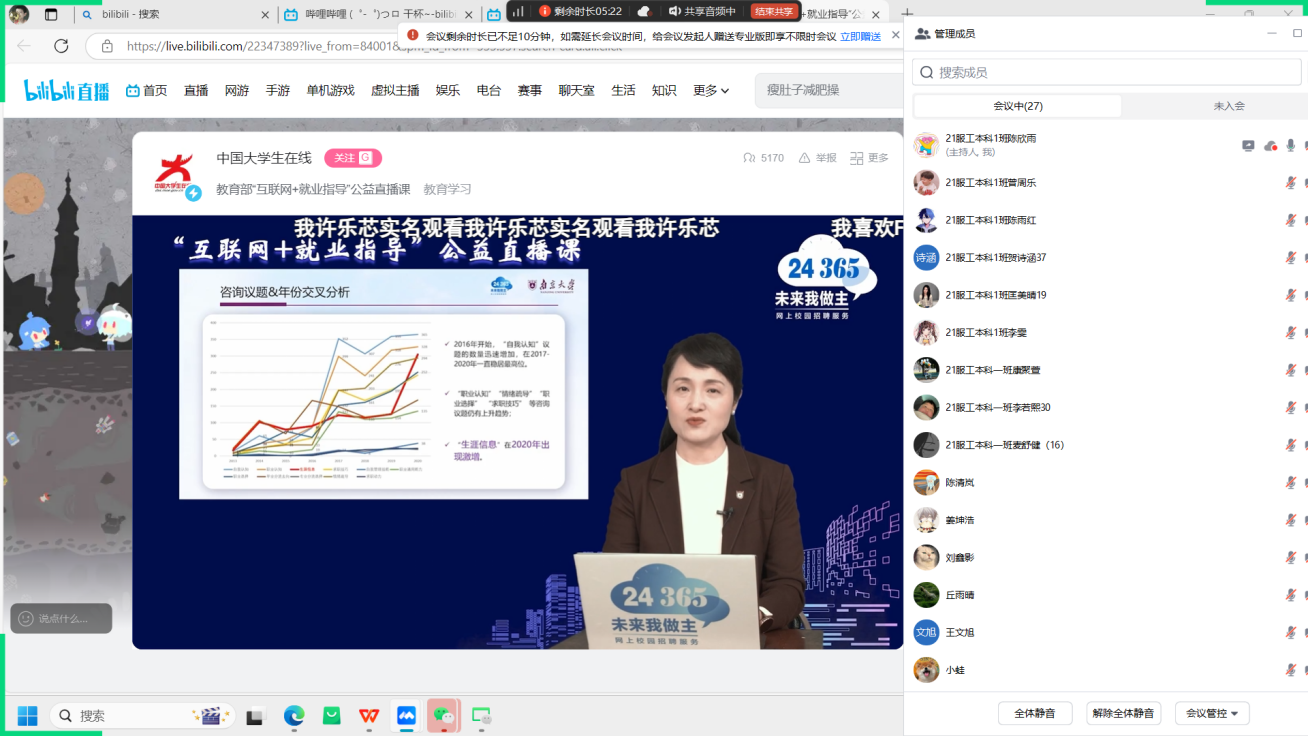The height and width of the screenshot is (736, 1308).
Task: Click the report (举报) warning icon
Action: click(804, 158)
